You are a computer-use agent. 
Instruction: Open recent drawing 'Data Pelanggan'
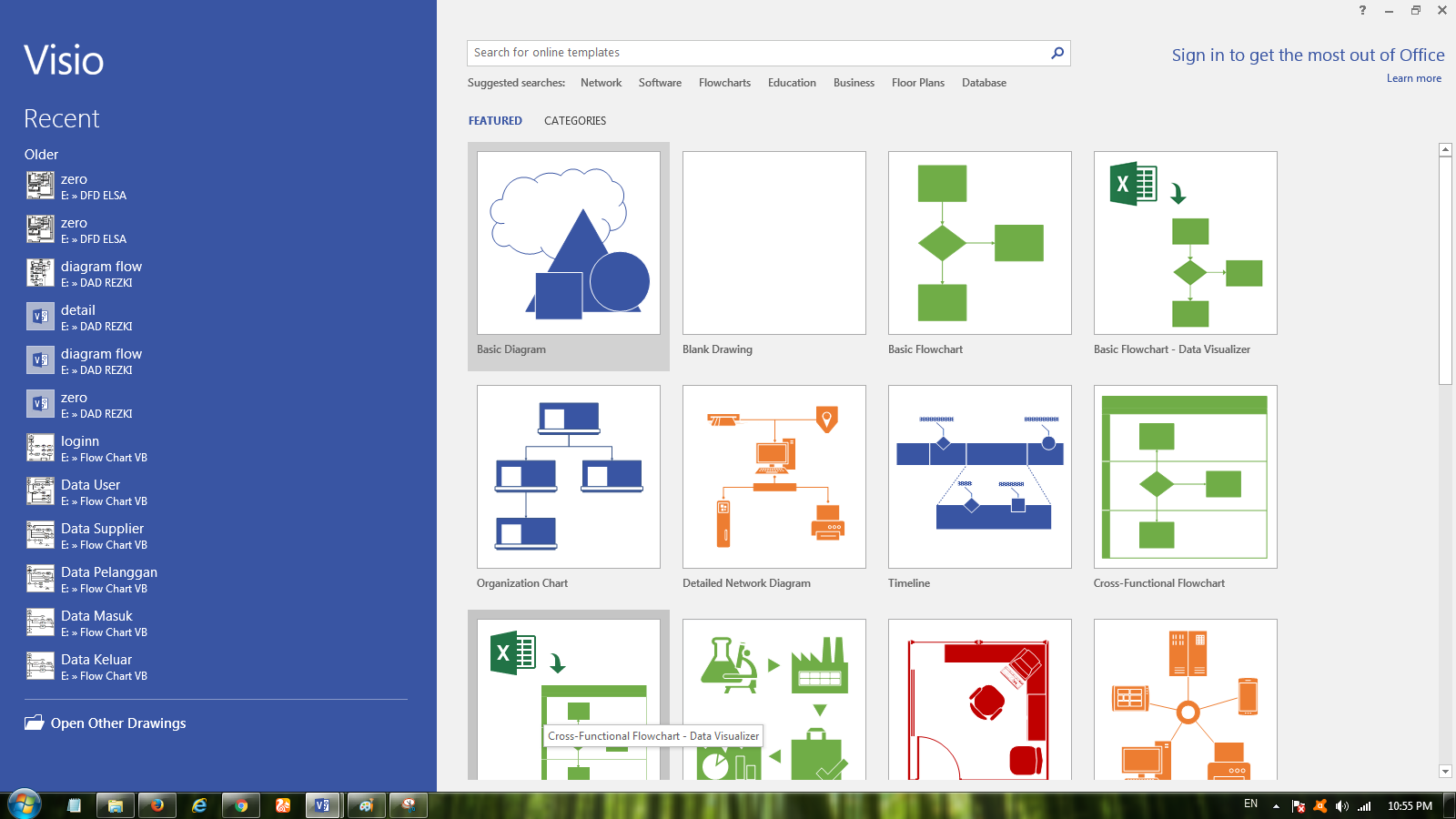click(x=217, y=579)
